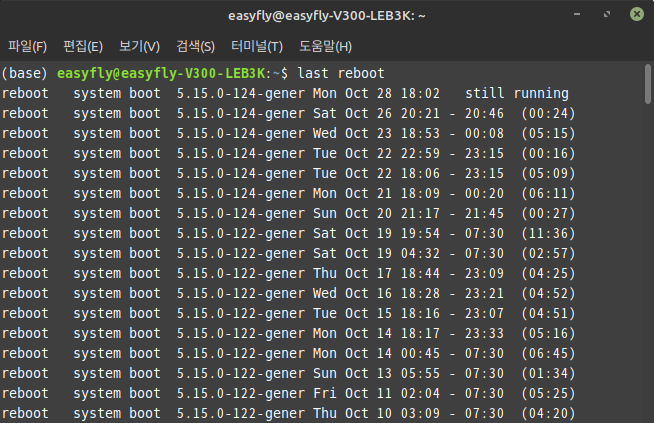
Task: Click "system boot" on the Oct 26 row
Action: tap(117, 113)
